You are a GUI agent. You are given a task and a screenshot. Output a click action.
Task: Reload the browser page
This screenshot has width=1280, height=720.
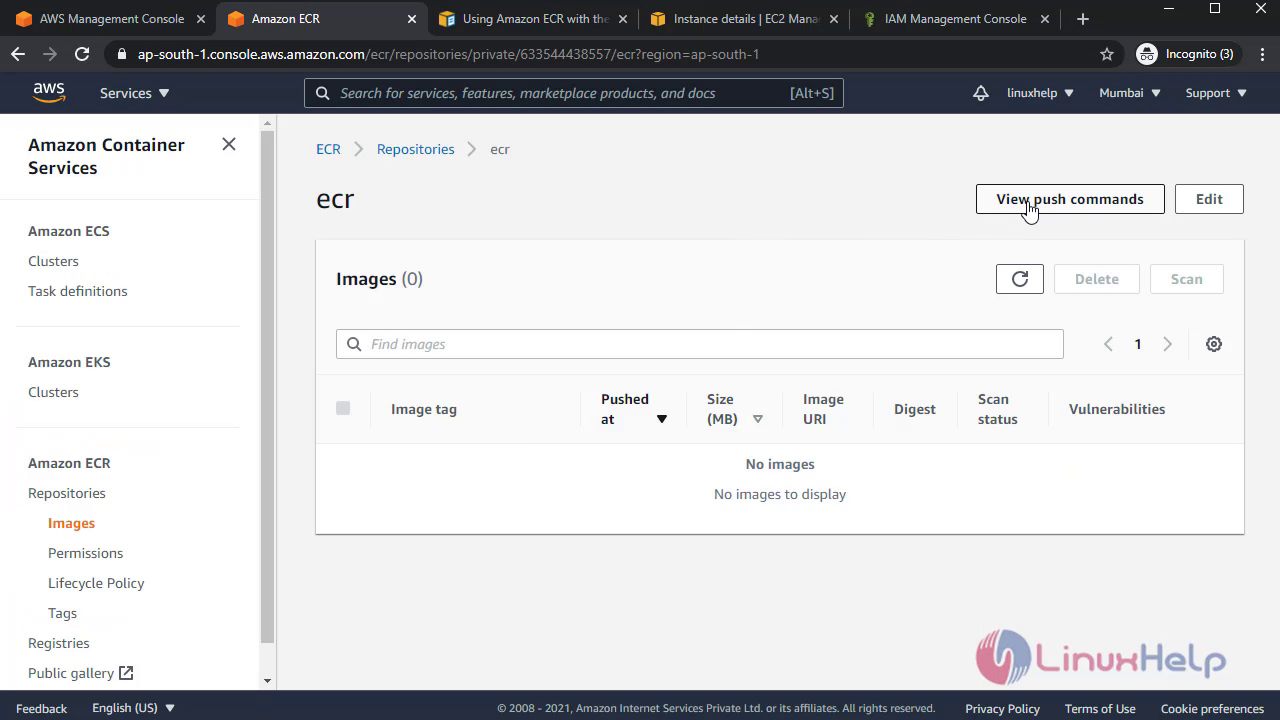(82, 54)
